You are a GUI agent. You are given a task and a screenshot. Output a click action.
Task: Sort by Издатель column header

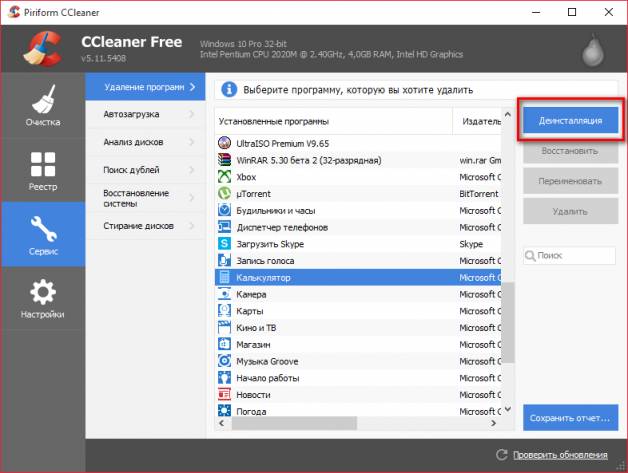tap(477, 121)
